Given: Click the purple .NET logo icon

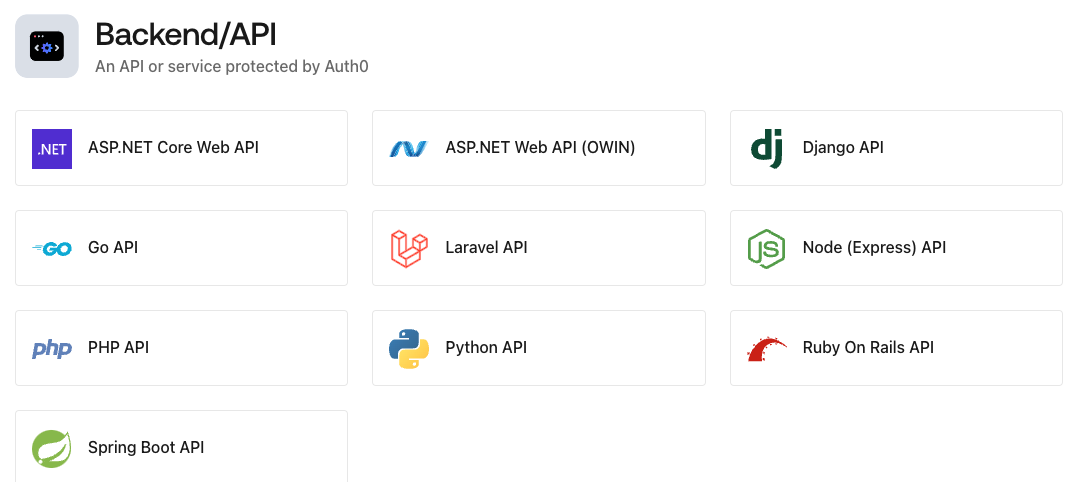Looking at the screenshot, I should point(51,149).
